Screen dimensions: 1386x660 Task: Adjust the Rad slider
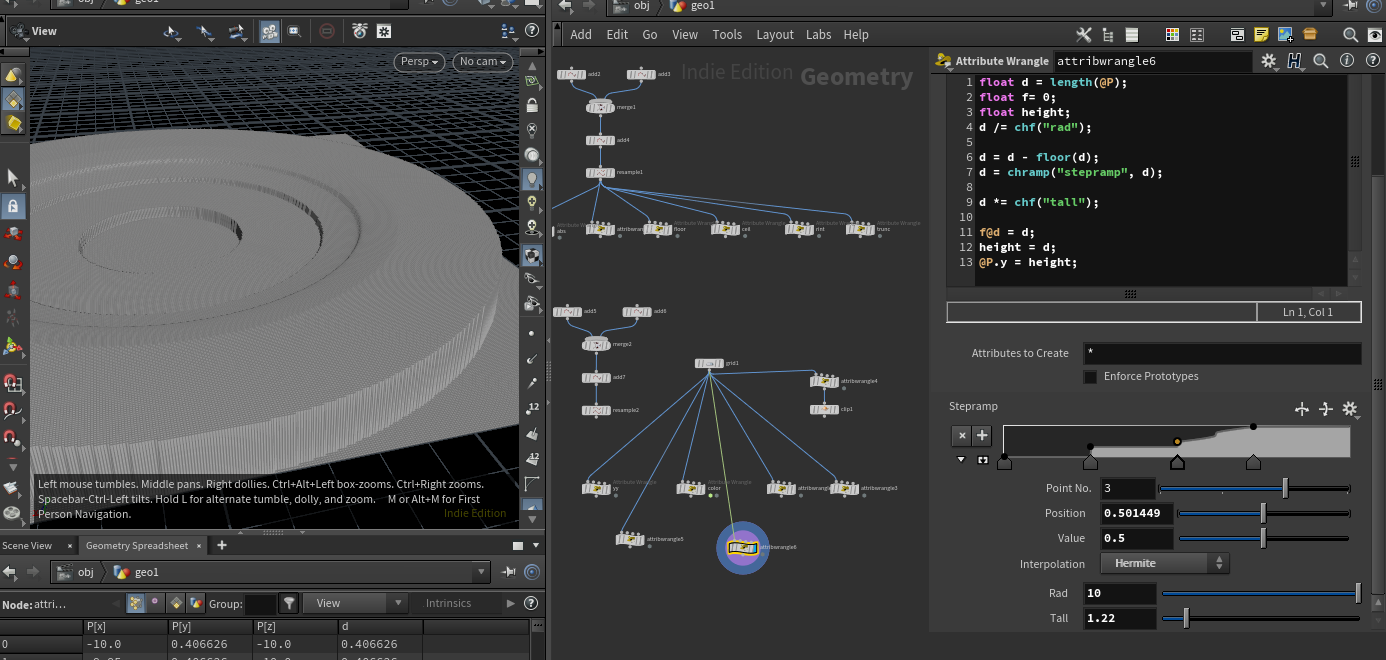point(1260,594)
